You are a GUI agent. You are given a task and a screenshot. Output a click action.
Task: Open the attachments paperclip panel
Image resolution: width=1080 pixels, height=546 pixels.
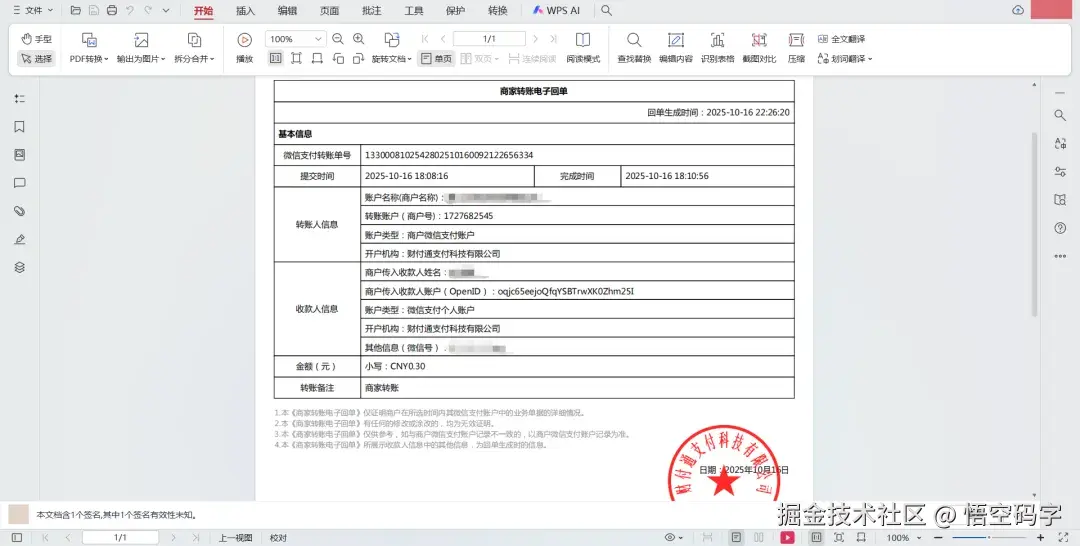tap(19, 211)
